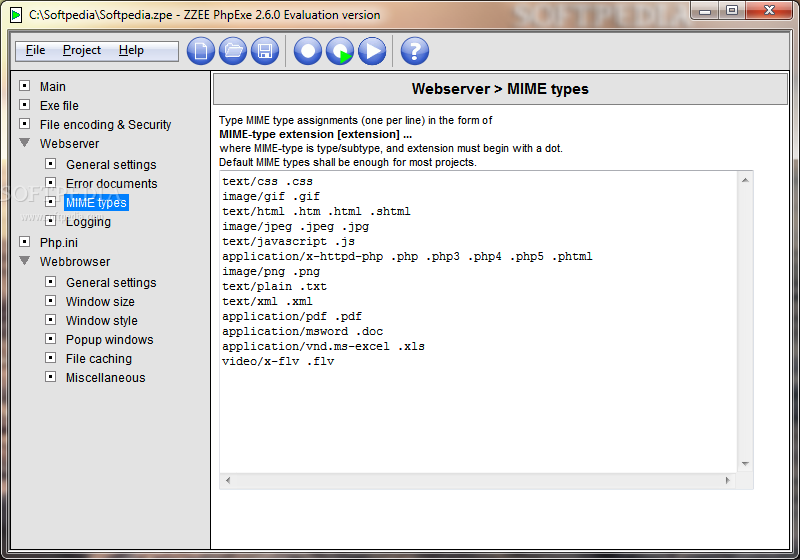This screenshot has width=800, height=560.
Task: Open the Window size page
Action: click(x=101, y=301)
